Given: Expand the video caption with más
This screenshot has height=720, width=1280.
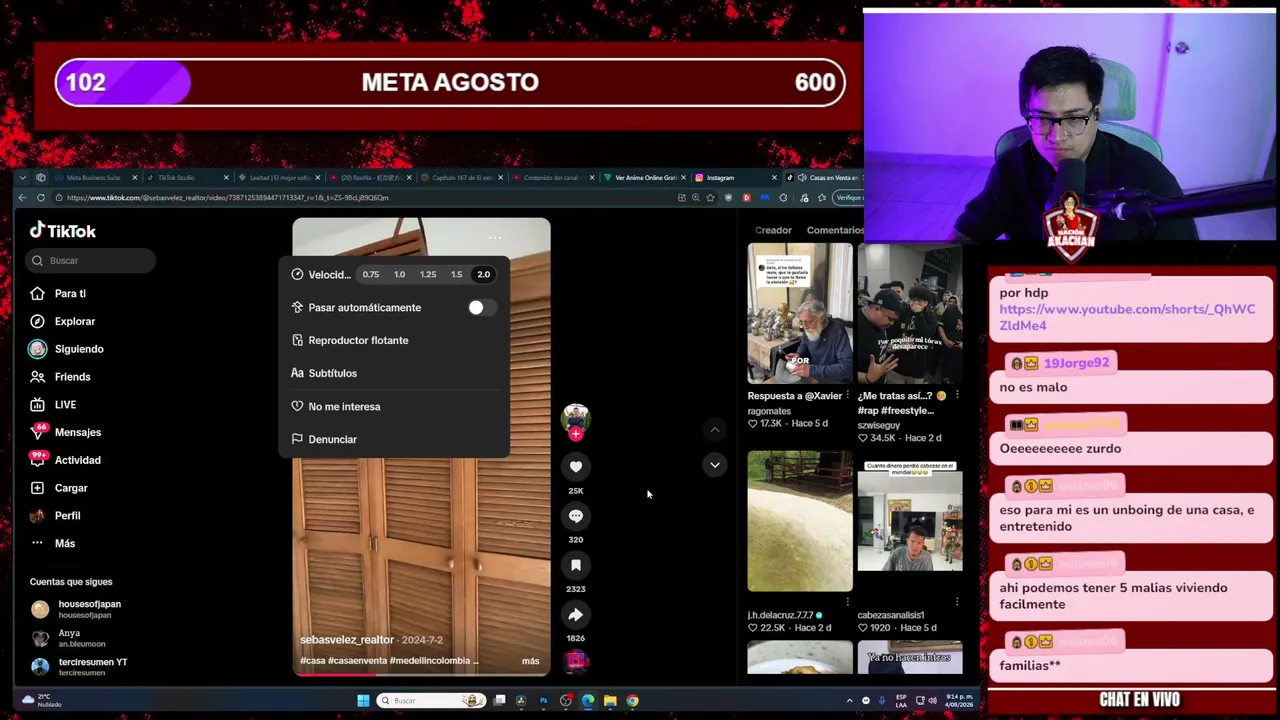Looking at the screenshot, I should 530,661.
